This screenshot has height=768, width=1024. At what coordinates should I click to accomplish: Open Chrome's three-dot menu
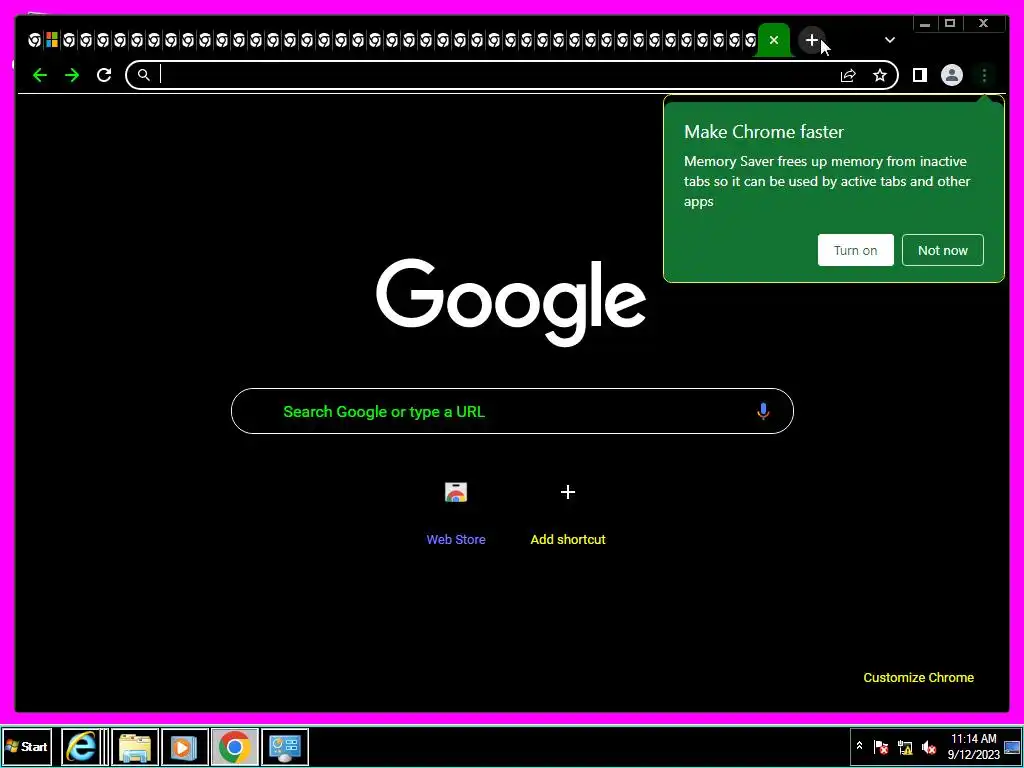point(984,76)
